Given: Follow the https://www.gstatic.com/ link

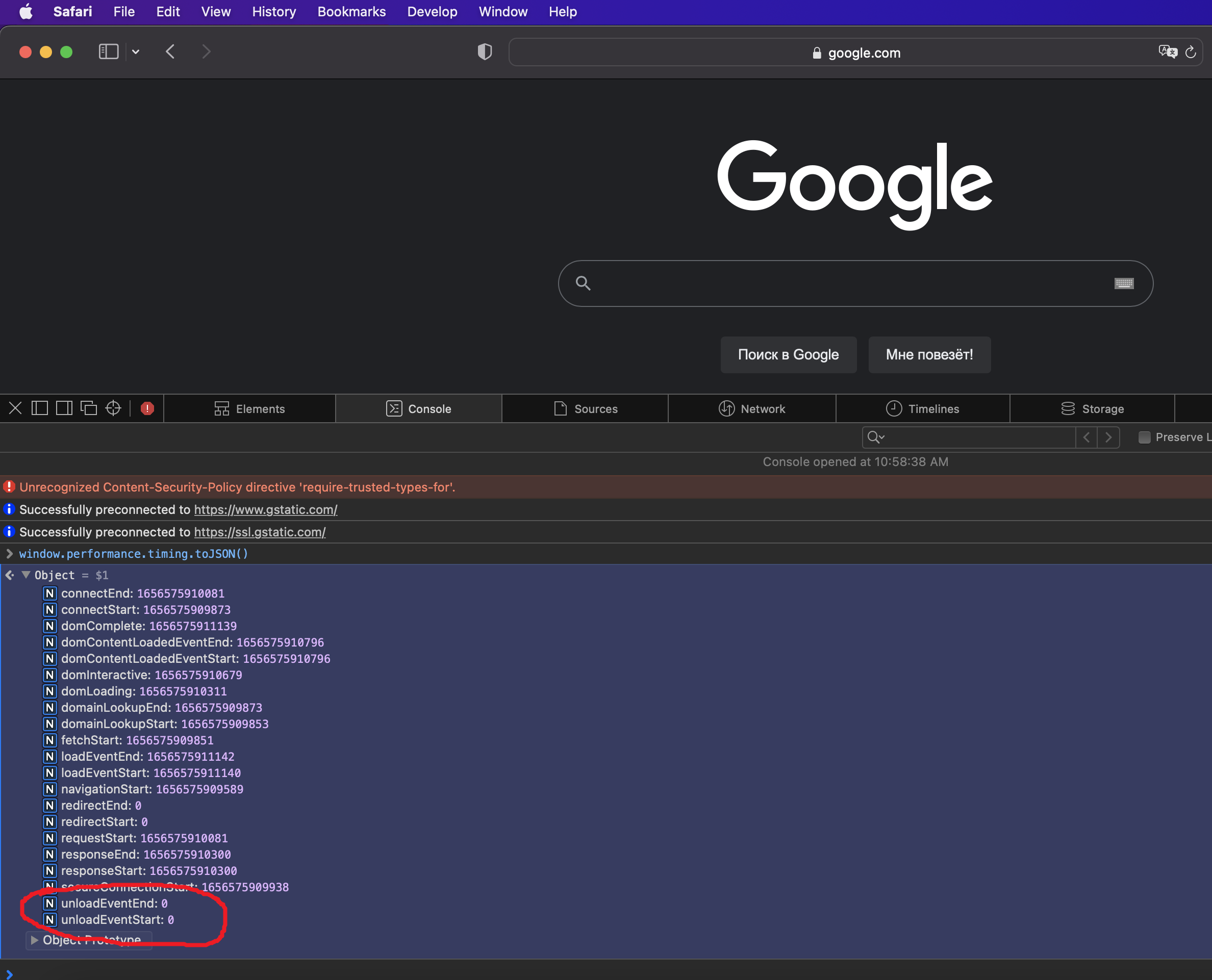Looking at the screenshot, I should point(265,509).
